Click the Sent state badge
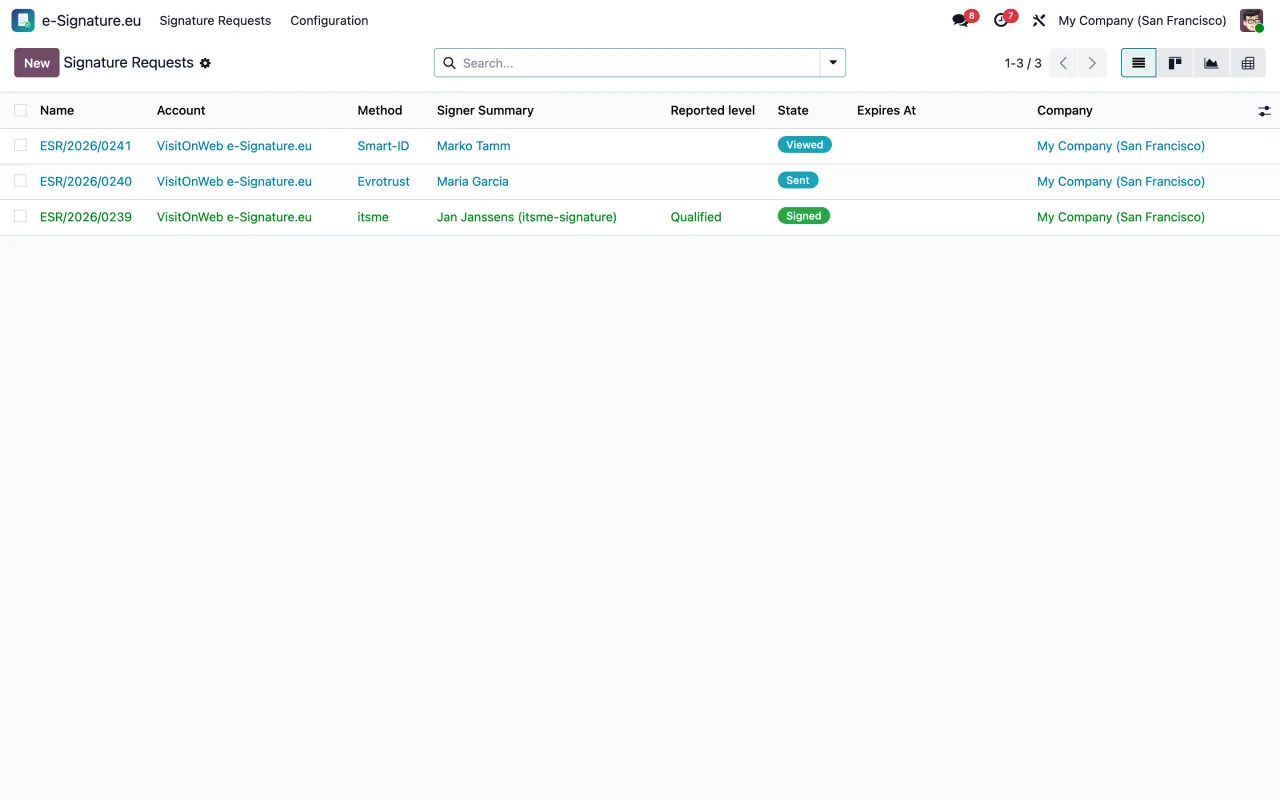Screen dimensions: 1280x800 click(x=798, y=180)
